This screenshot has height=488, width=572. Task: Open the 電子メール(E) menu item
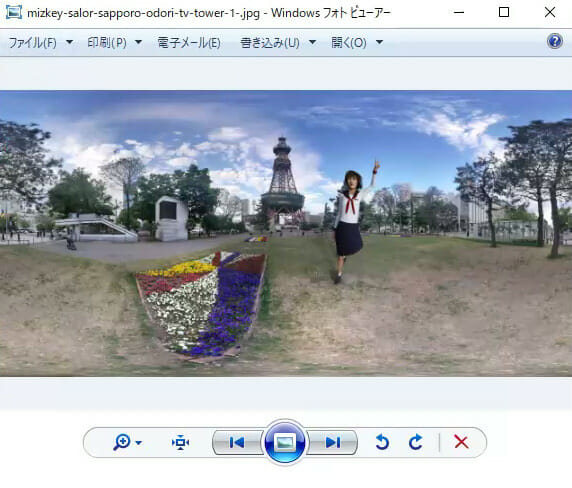(189, 43)
